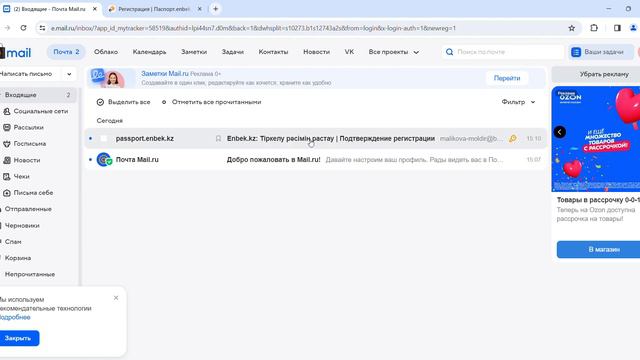Open the Черновики folder
640x360 pixels.
click(x=22, y=225)
